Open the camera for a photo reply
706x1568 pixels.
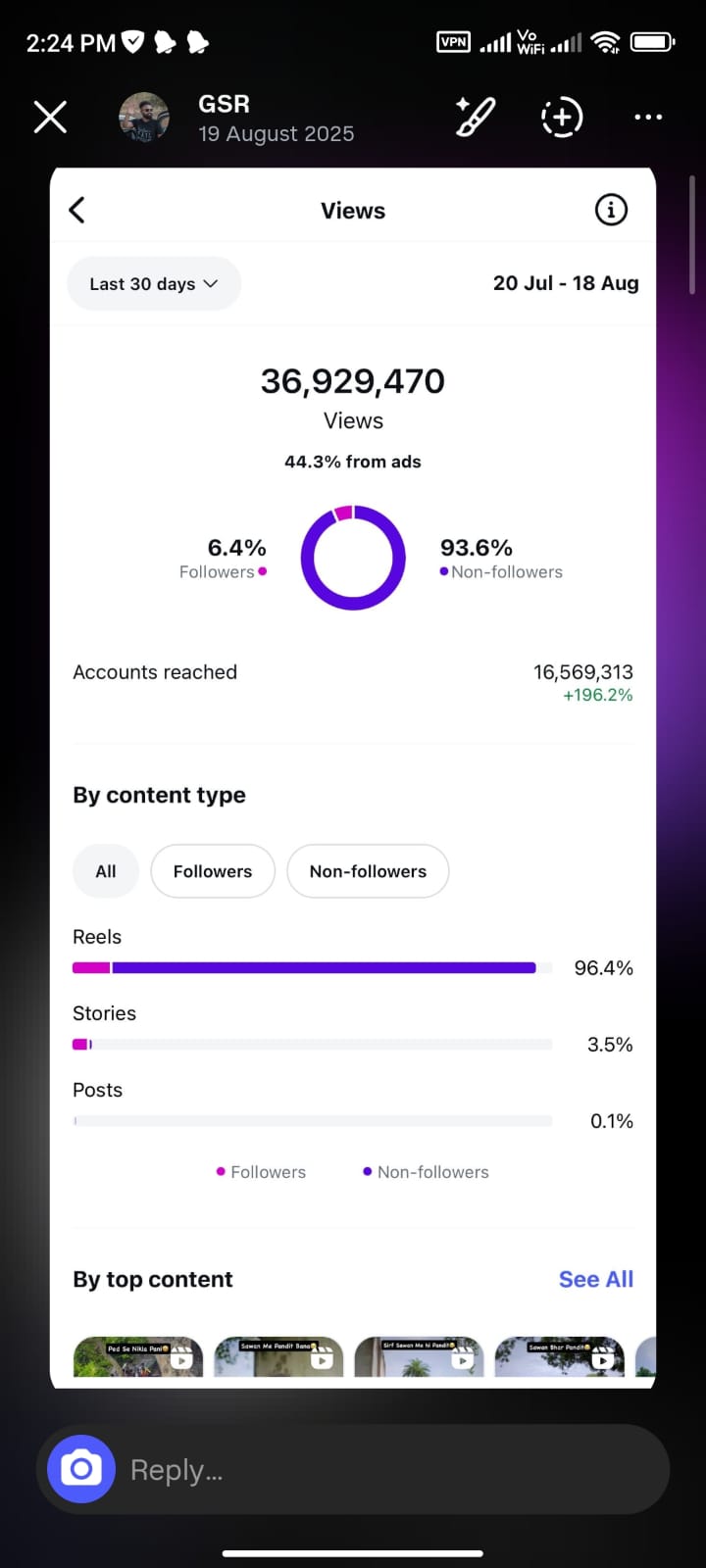click(80, 1468)
